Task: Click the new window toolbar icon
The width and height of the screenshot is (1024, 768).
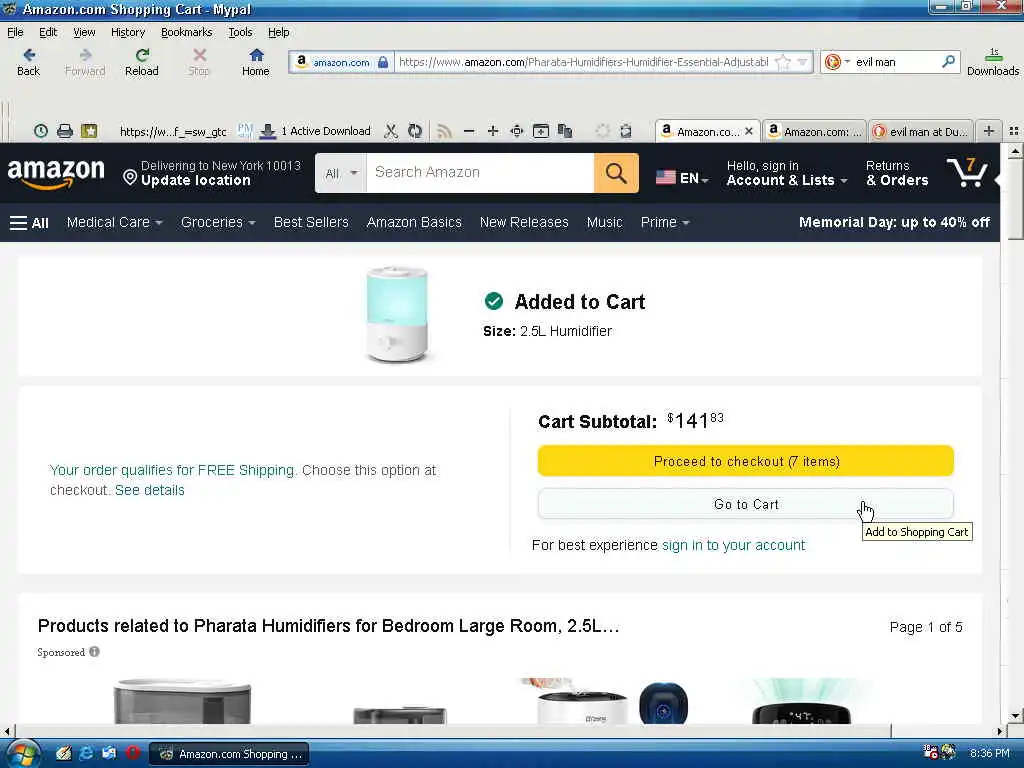Action: point(541,131)
